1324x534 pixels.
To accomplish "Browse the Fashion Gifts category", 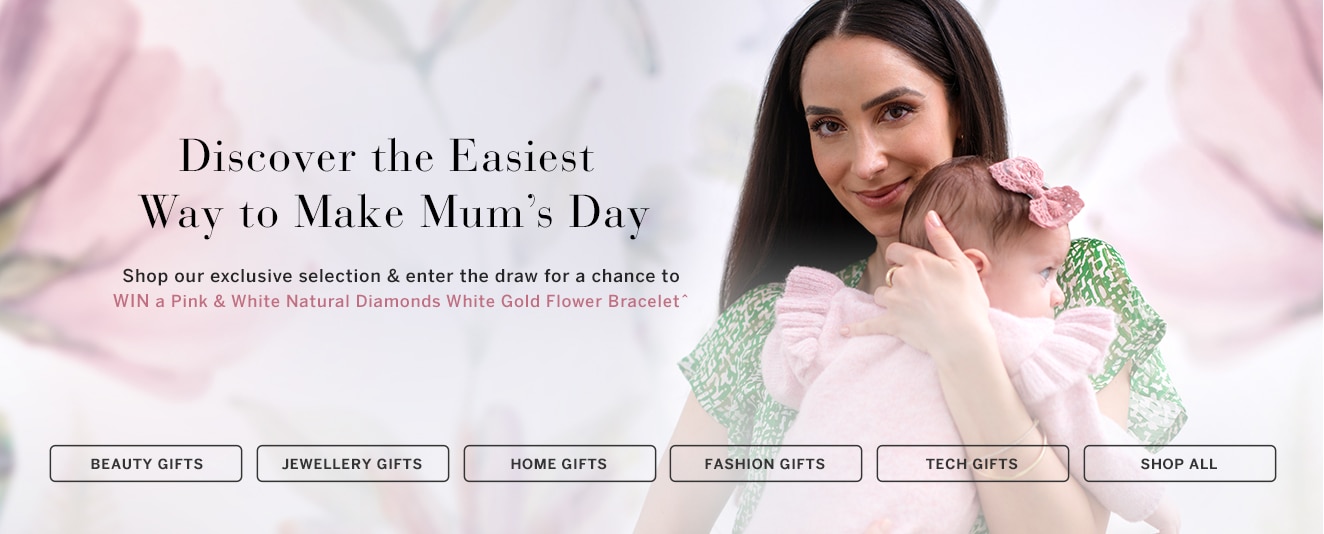I will [x=765, y=464].
